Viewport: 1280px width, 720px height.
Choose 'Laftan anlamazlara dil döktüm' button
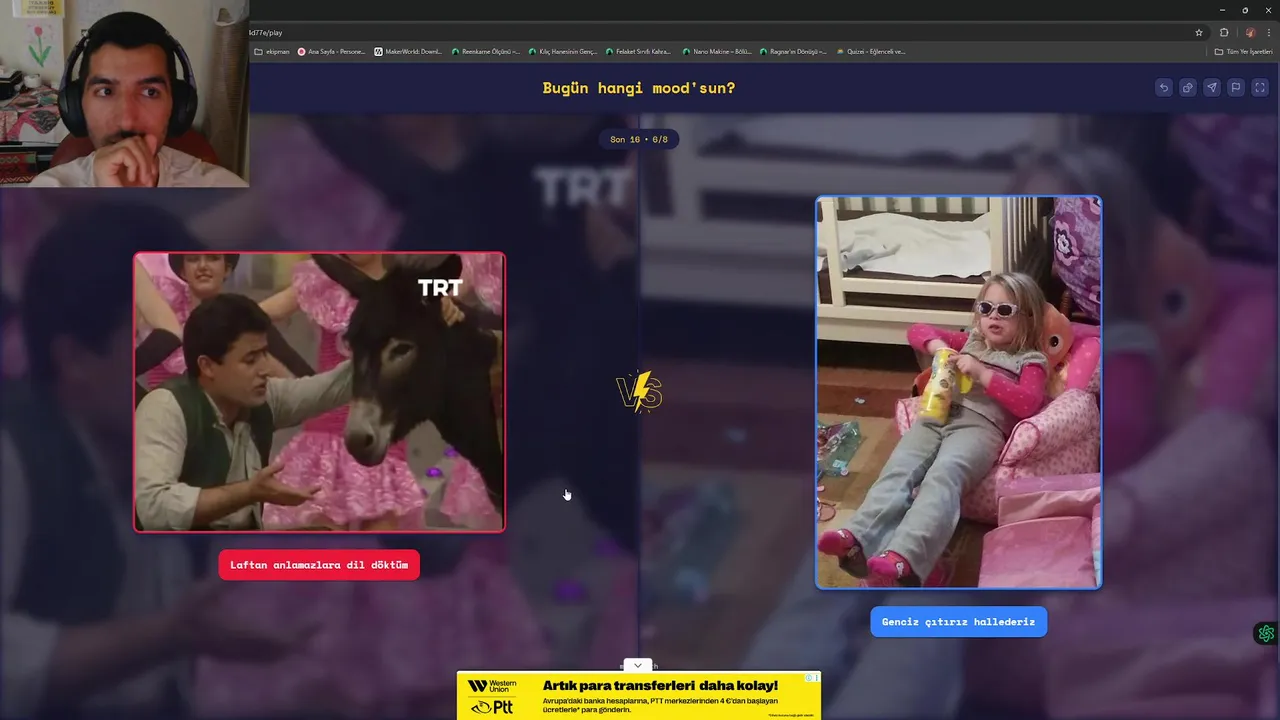click(x=319, y=565)
